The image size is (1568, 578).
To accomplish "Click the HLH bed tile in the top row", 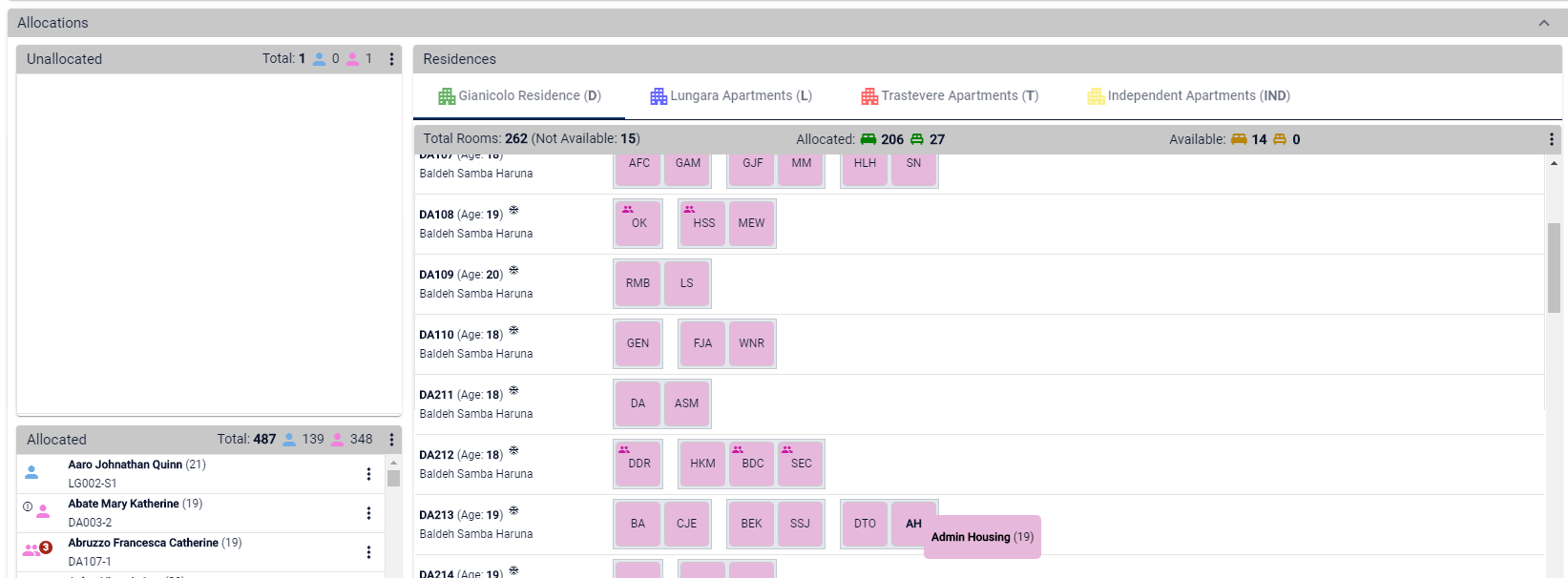I will click(866, 169).
